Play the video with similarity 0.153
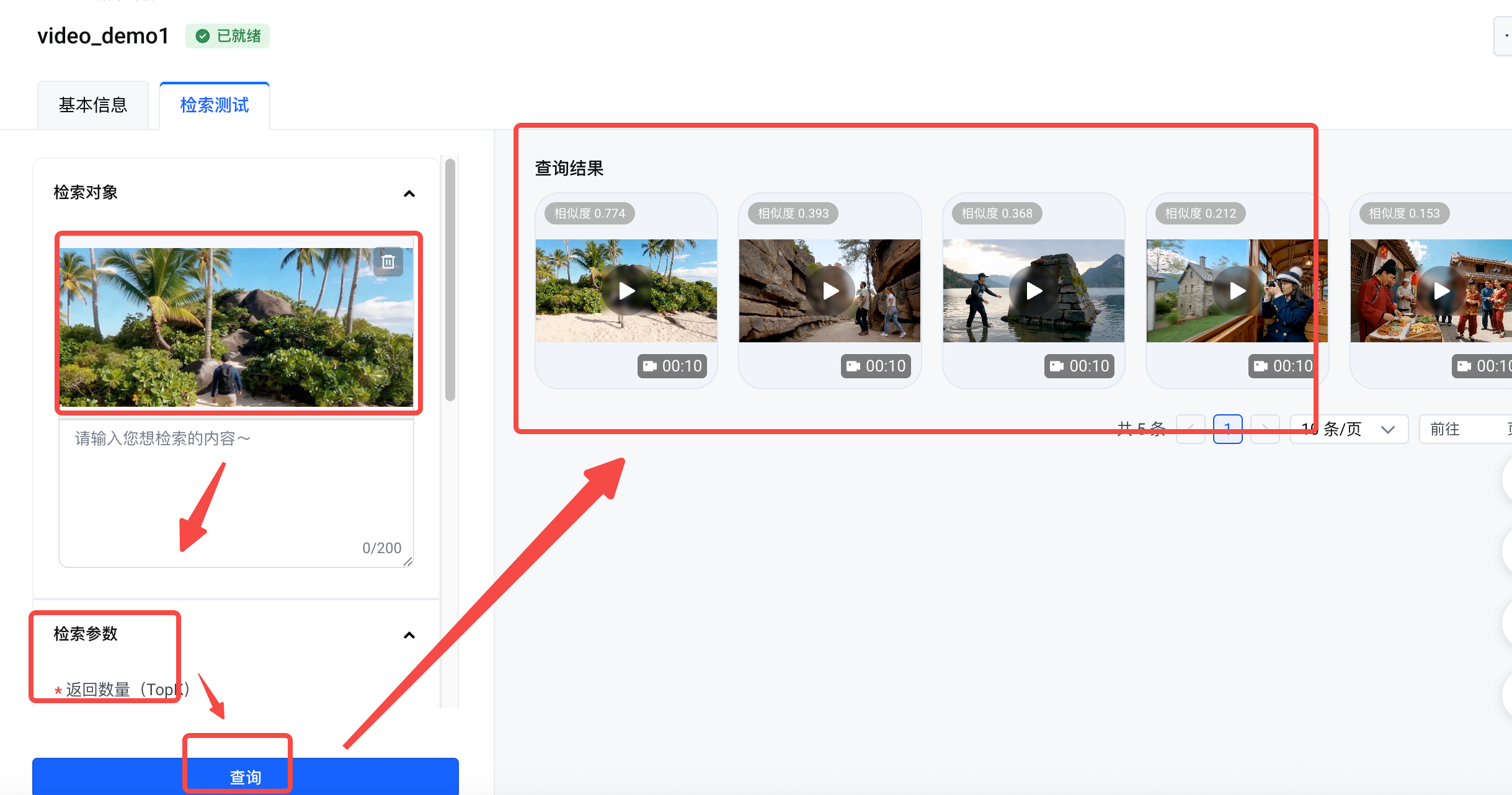 (x=1441, y=291)
